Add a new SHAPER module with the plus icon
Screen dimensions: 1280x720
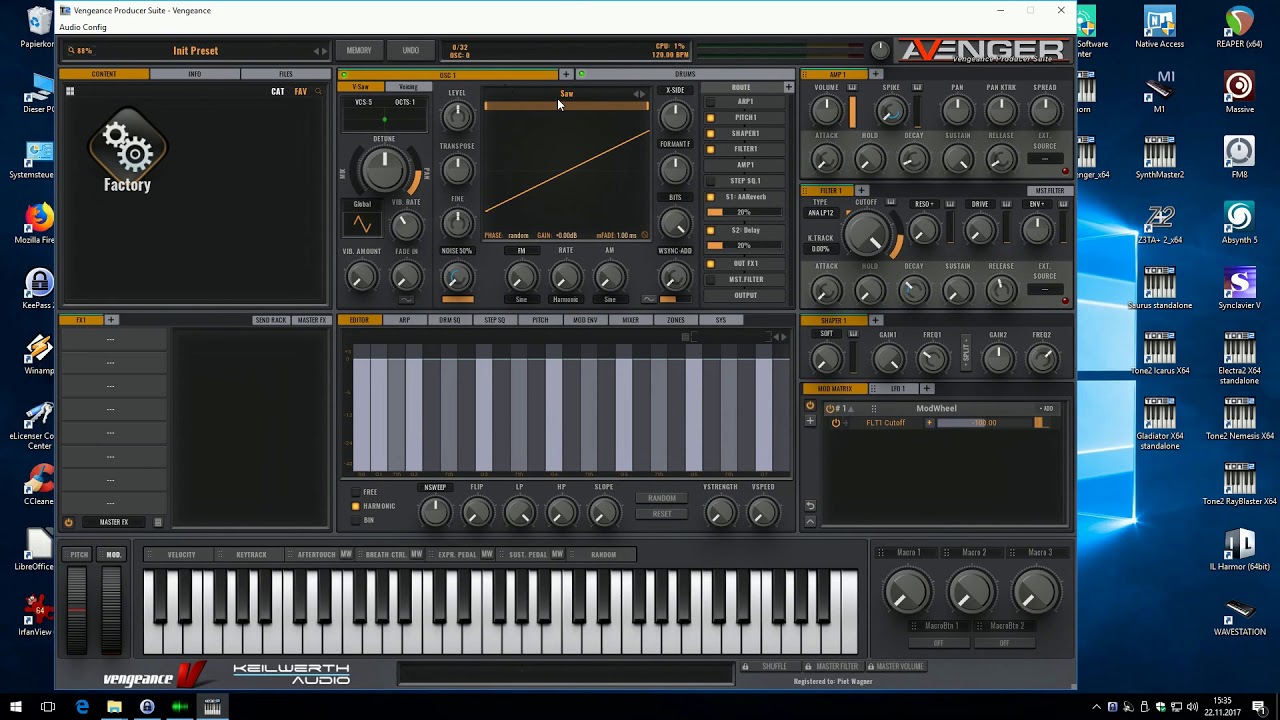(x=875, y=320)
